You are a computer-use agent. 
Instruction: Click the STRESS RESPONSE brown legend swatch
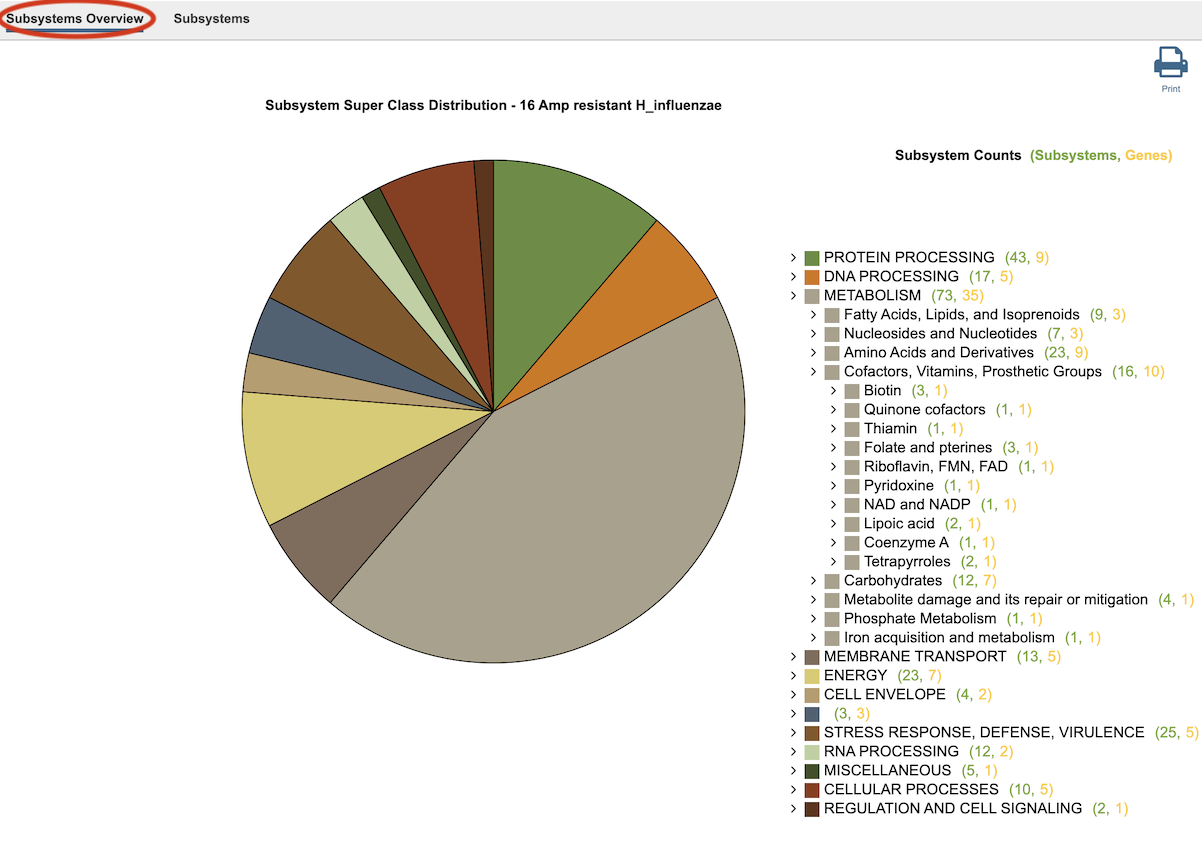pos(812,733)
